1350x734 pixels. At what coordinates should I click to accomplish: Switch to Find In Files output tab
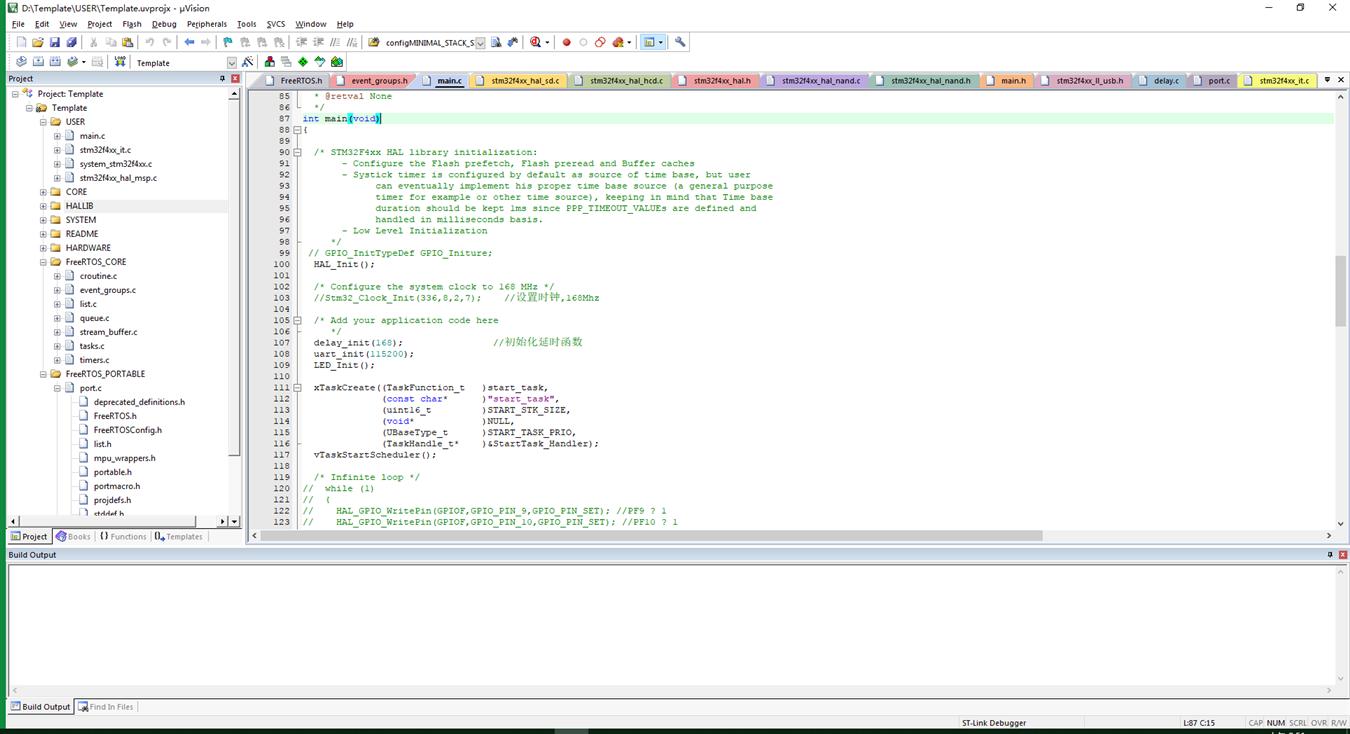pyautogui.click(x=105, y=707)
